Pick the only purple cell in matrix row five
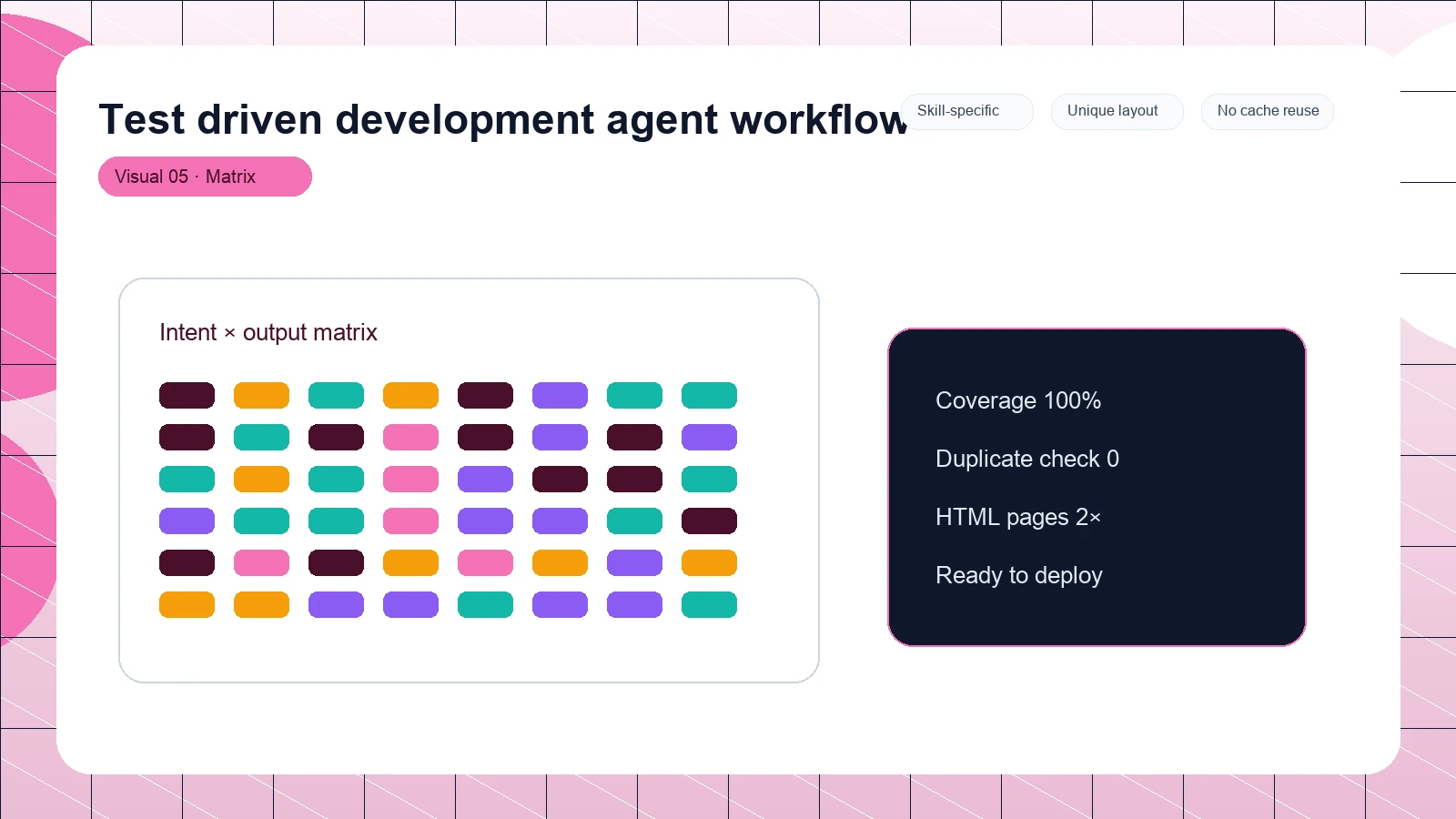Image resolution: width=1456 pixels, height=819 pixels. click(634, 563)
